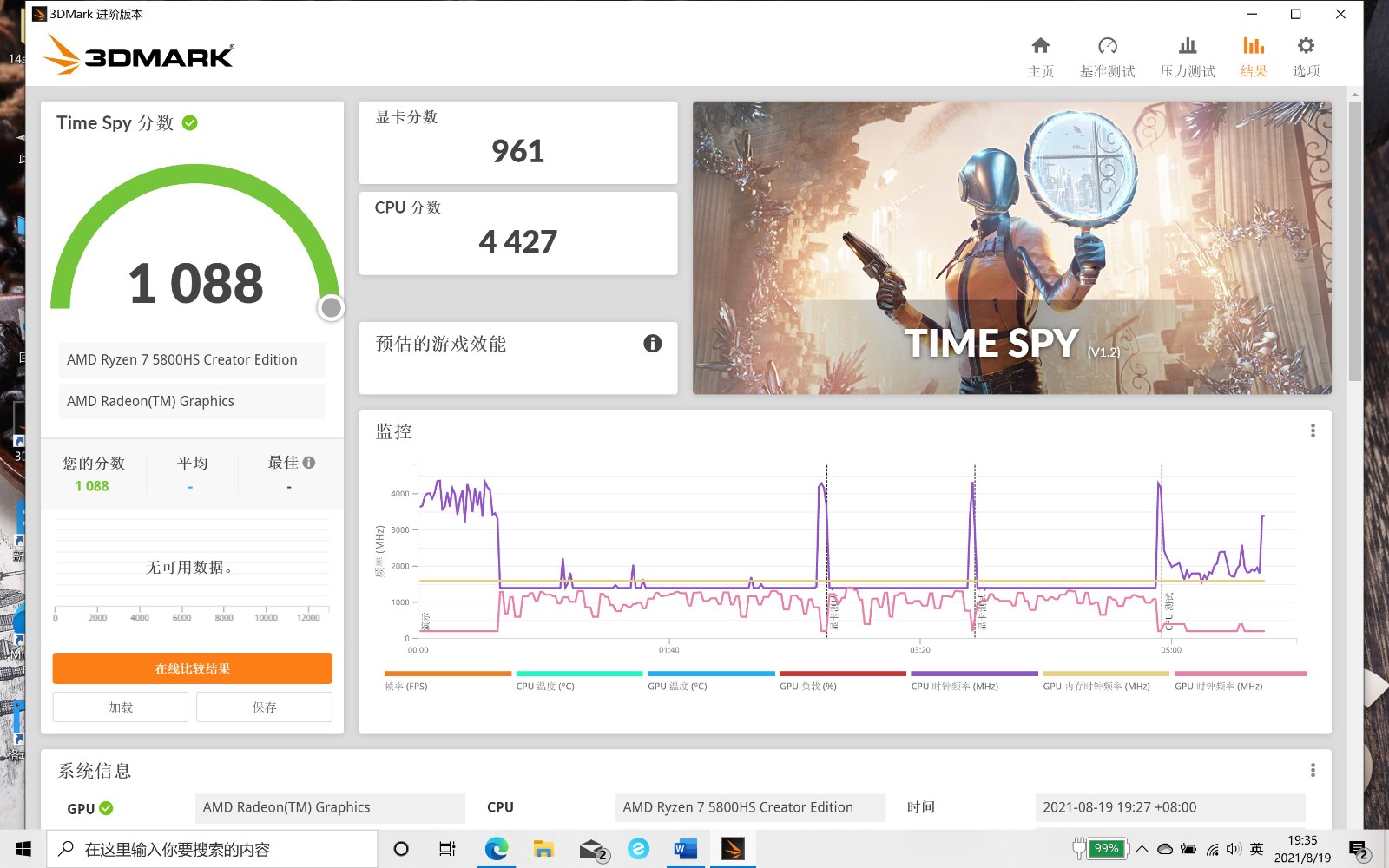Image resolution: width=1389 pixels, height=868 pixels.
Task: Click the 加载 load button
Action: [x=121, y=707]
